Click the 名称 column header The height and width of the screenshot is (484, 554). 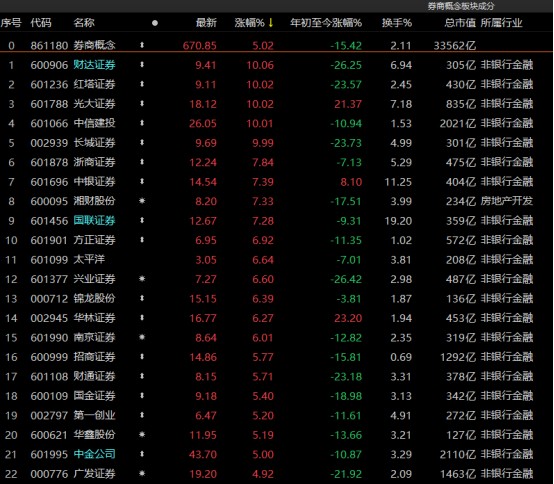coord(84,23)
